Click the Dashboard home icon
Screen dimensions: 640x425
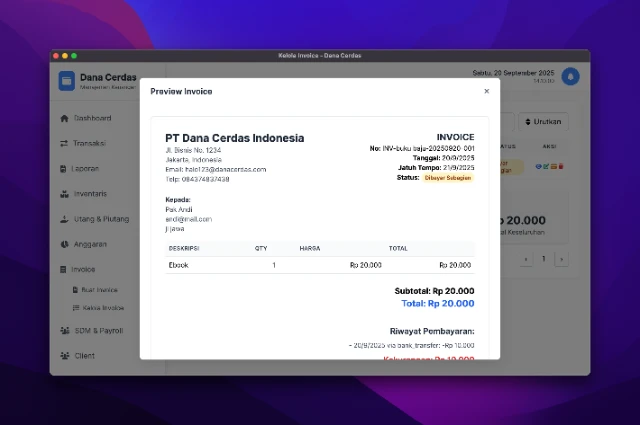point(64,118)
